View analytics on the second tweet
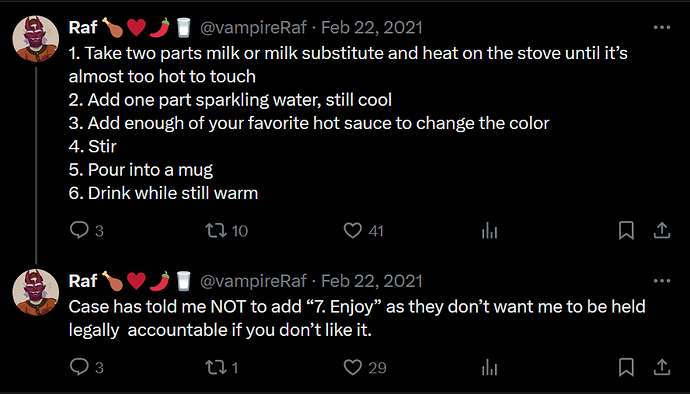690x394 pixels. 489,367
